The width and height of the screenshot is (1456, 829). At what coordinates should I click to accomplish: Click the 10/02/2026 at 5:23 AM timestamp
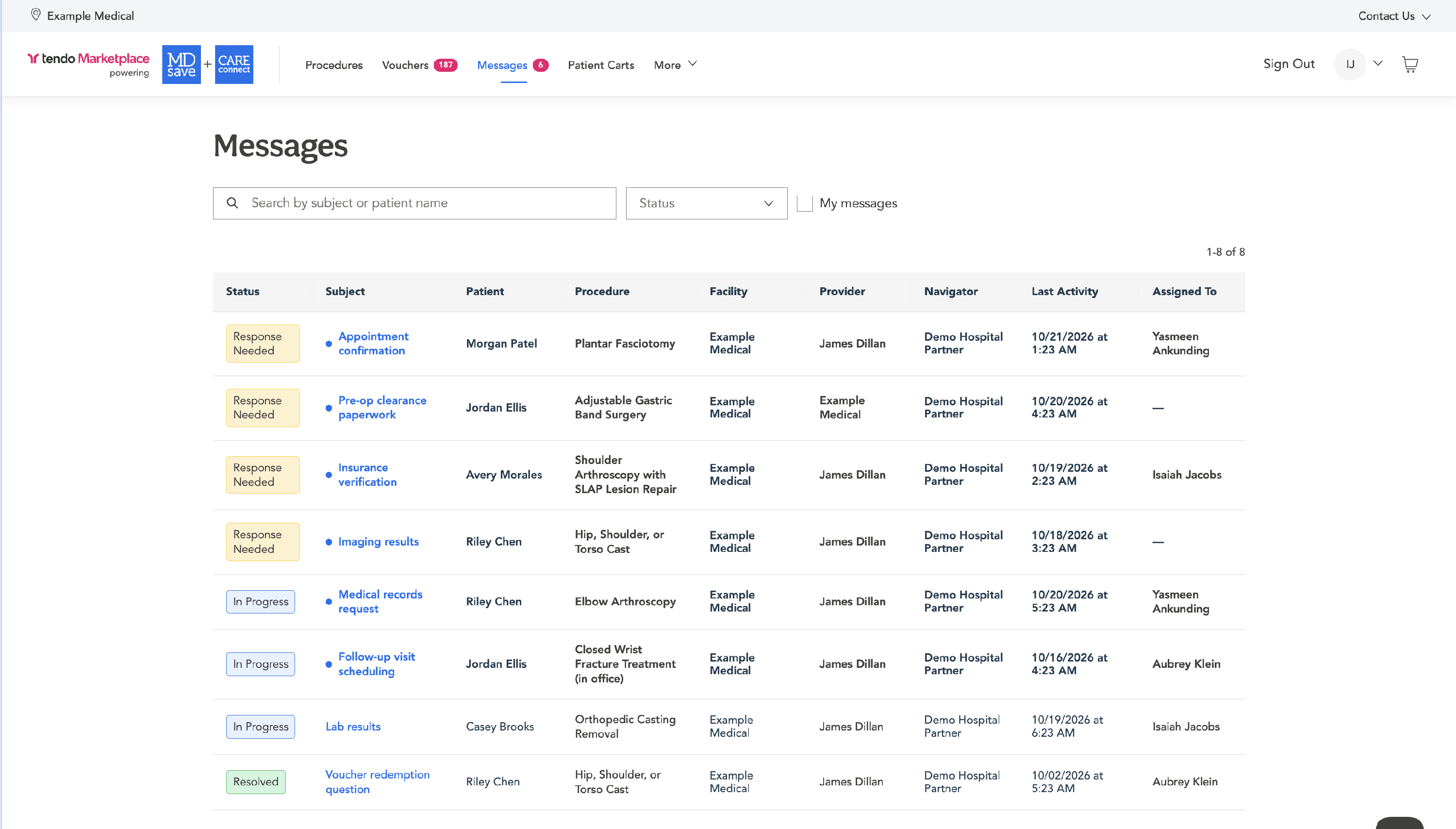click(1067, 782)
